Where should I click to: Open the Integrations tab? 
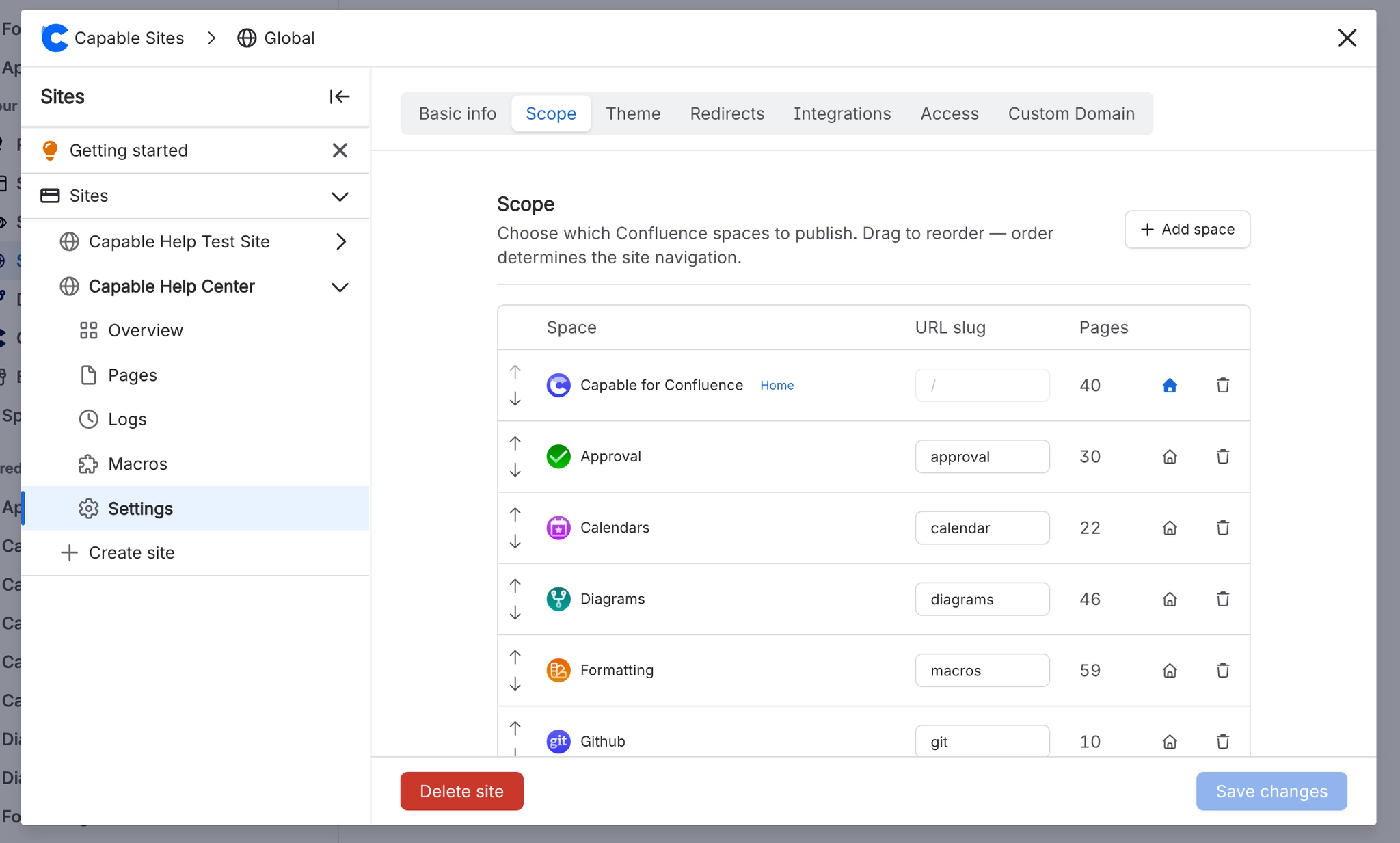[x=842, y=113]
